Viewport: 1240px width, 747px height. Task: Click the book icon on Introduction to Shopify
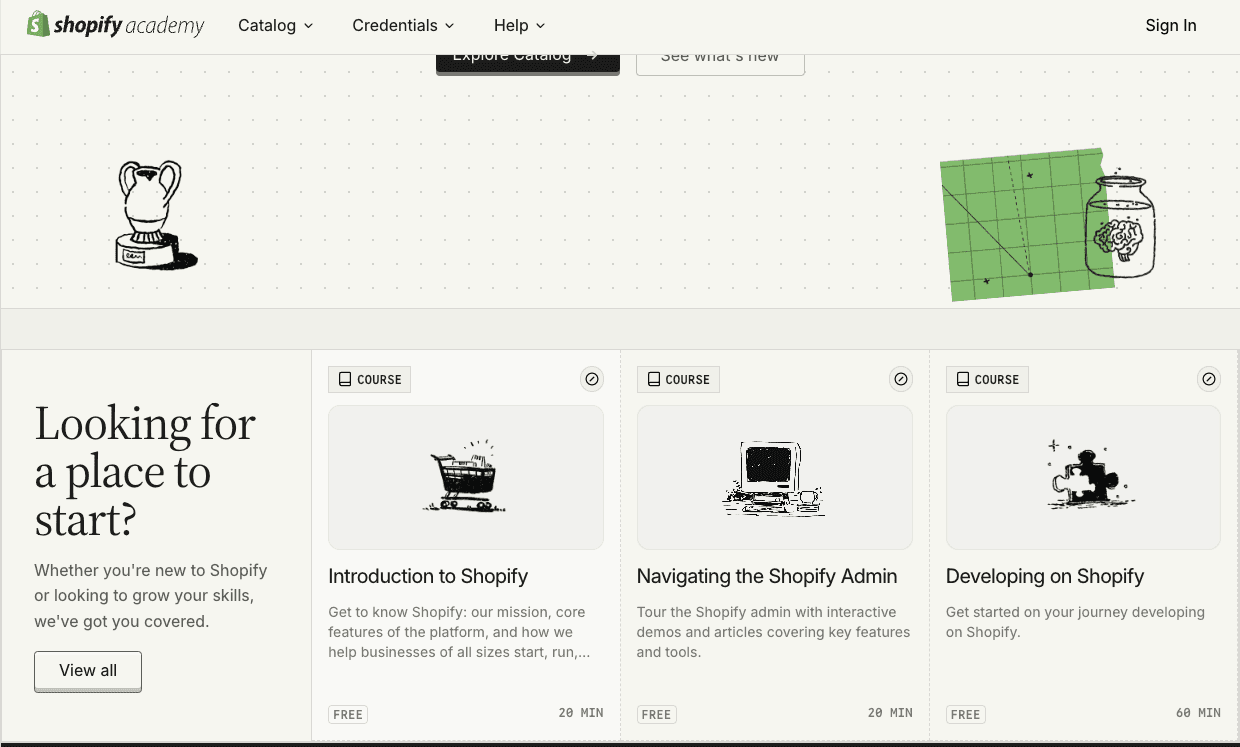pyautogui.click(x=345, y=380)
